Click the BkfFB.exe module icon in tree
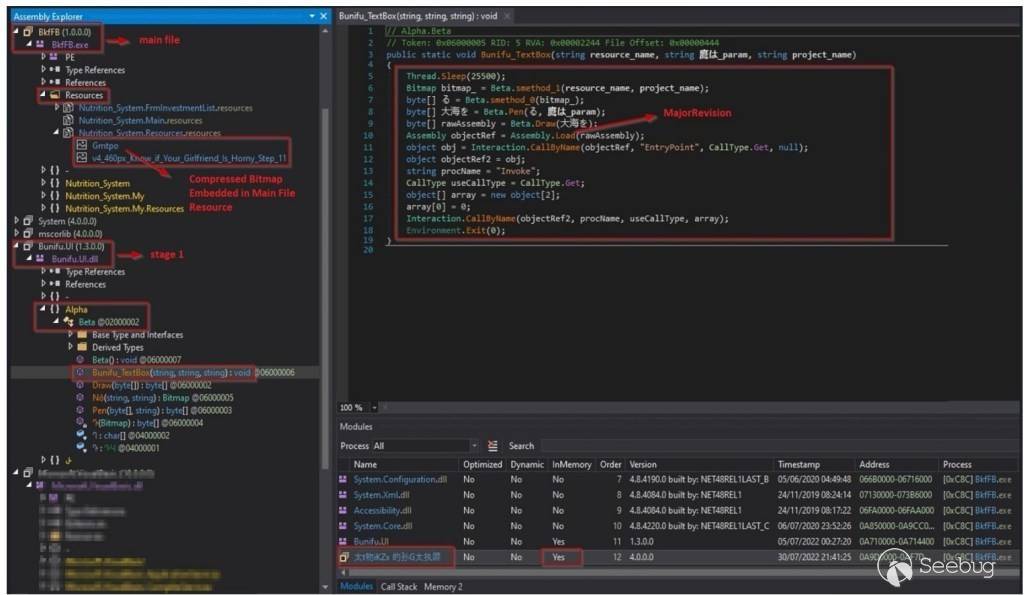Viewport: 1024px width, 595px height. pyautogui.click(x=41, y=45)
